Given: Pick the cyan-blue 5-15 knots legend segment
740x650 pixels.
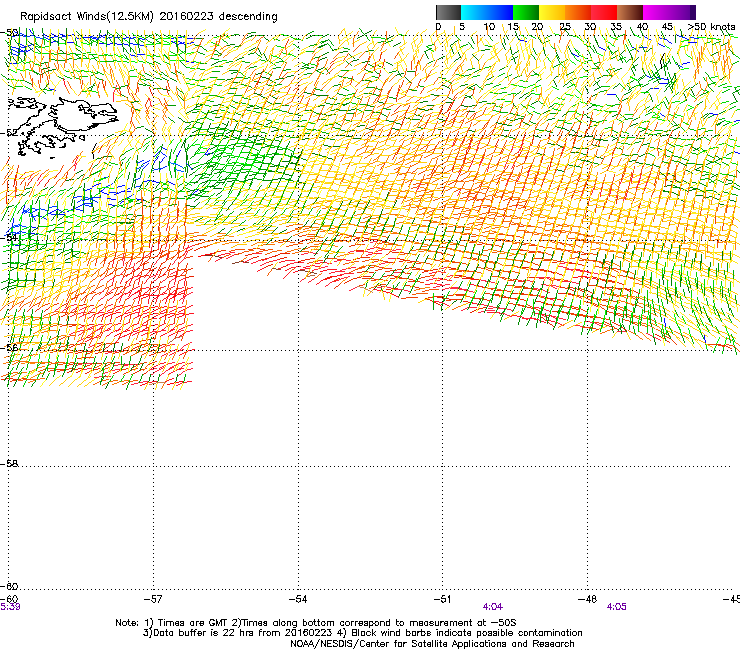Looking at the screenshot, I should [x=487, y=12].
